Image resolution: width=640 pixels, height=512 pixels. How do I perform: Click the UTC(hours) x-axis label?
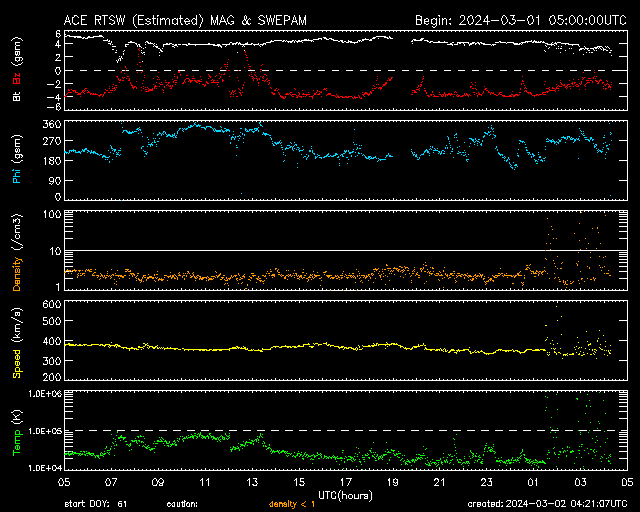pos(345,494)
